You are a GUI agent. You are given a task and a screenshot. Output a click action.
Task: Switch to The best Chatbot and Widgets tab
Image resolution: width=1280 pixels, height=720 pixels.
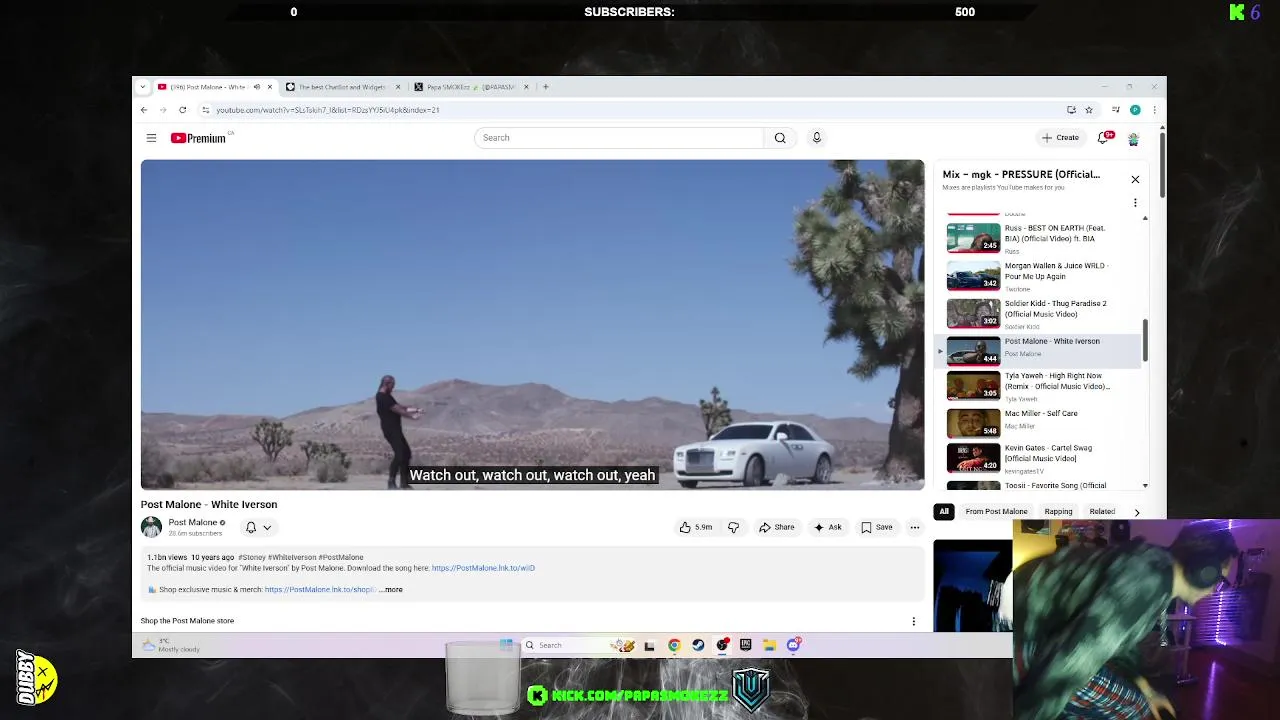pos(342,87)
